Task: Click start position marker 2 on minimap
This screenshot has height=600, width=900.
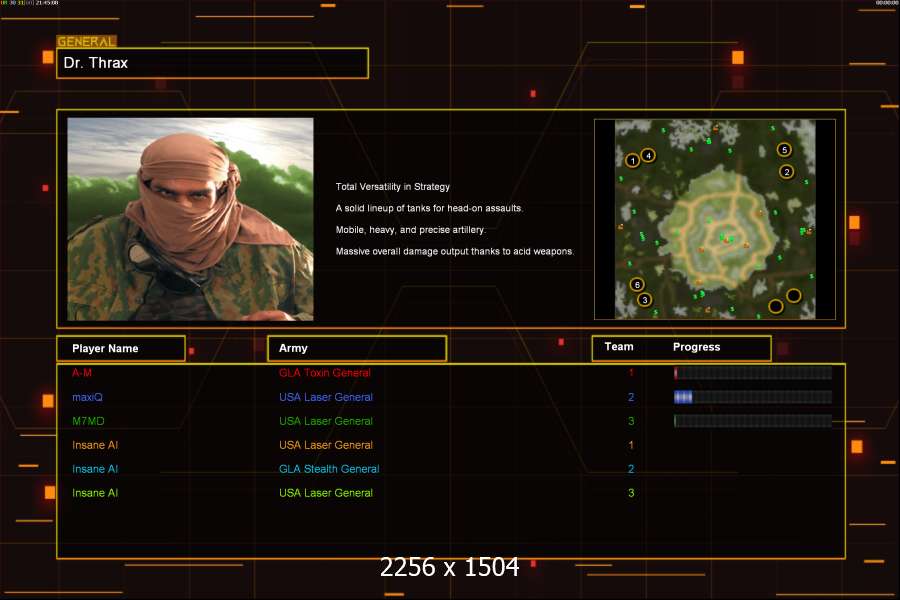Action: tap(787, 171)
